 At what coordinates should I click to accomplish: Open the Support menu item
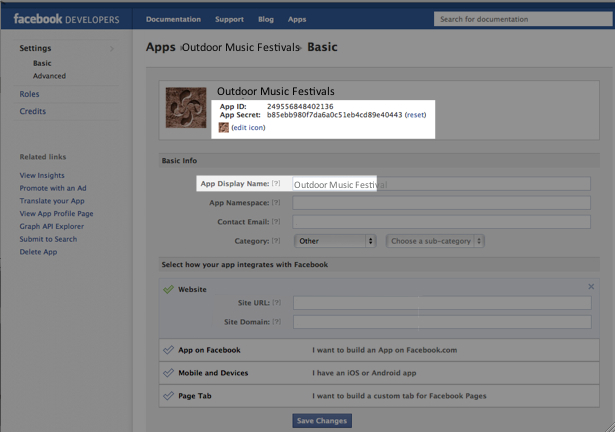229,19
